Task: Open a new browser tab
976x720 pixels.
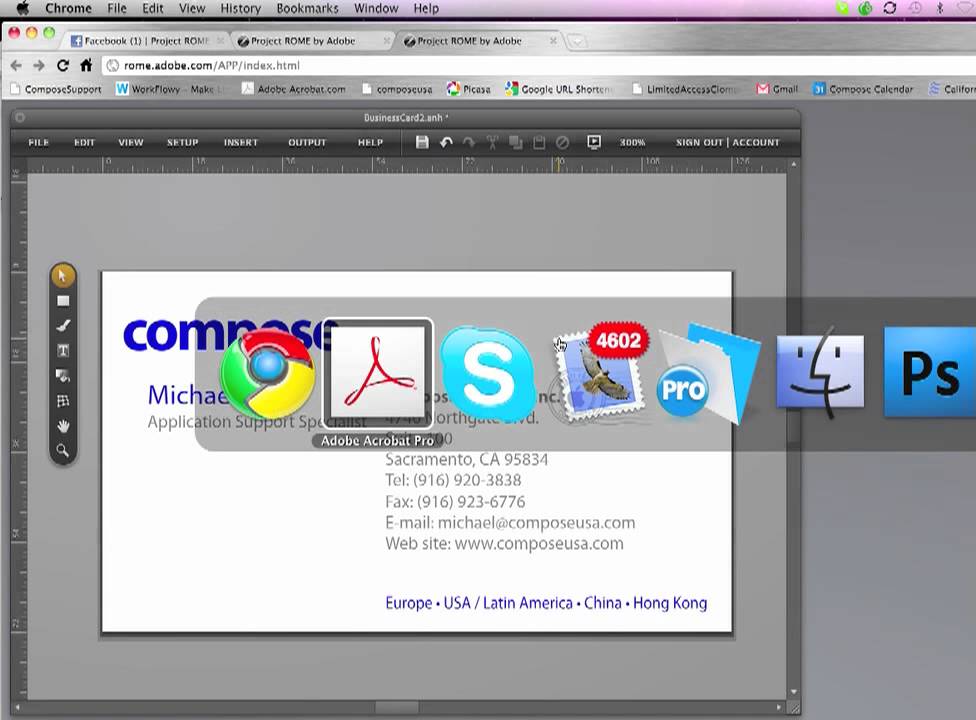Action: coord(578,42)
